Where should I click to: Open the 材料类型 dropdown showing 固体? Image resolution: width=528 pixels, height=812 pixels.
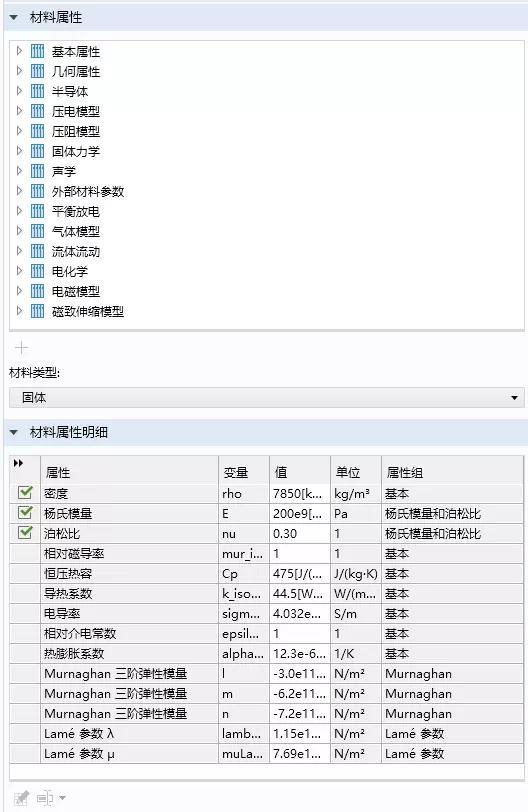click(x=267, y=398)
